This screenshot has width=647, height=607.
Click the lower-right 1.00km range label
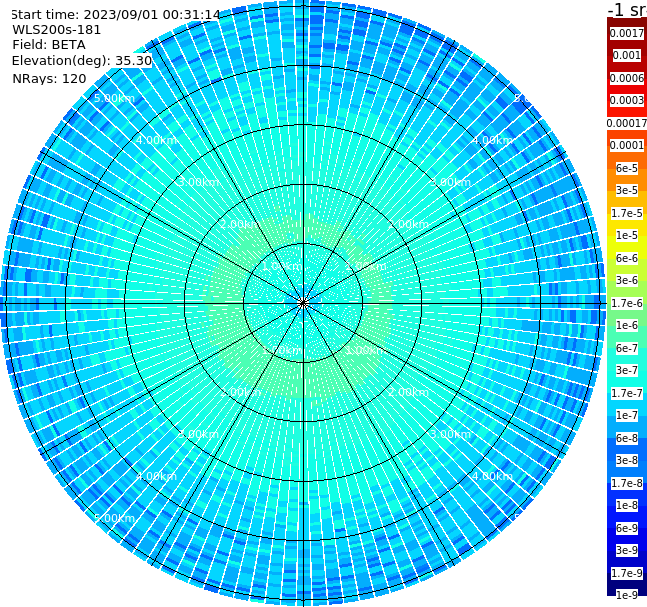366,350
